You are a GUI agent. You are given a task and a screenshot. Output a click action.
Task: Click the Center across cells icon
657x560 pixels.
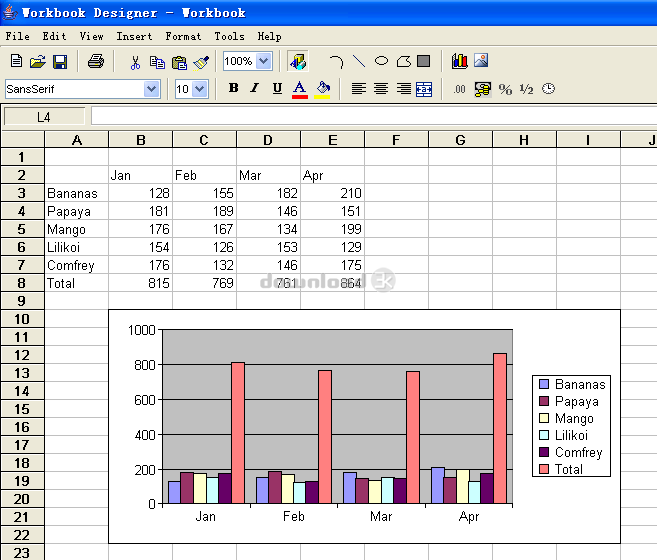coord(424,89)
